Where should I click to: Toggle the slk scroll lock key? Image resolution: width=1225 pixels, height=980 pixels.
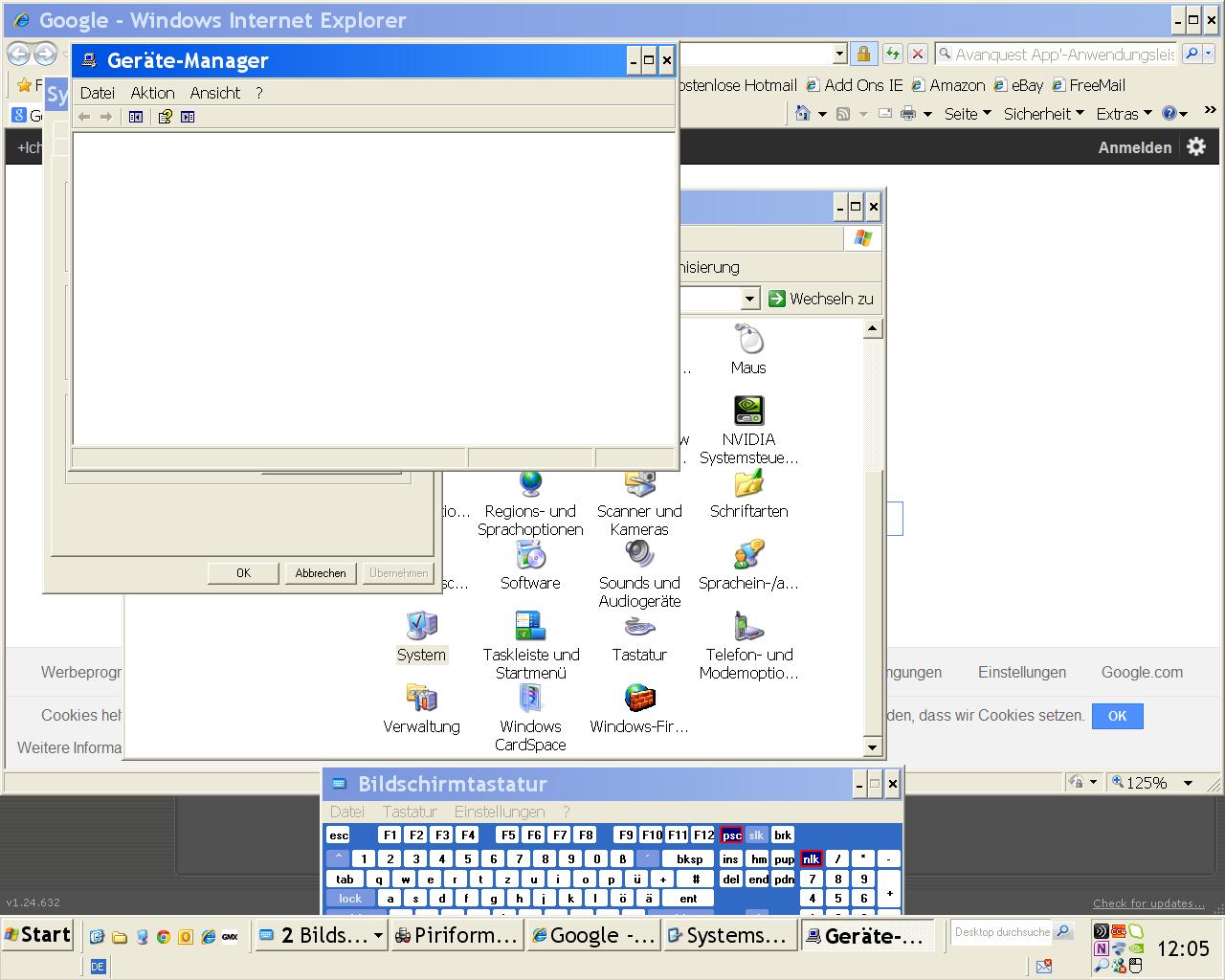pyautogui.click(x=756, y=835)
